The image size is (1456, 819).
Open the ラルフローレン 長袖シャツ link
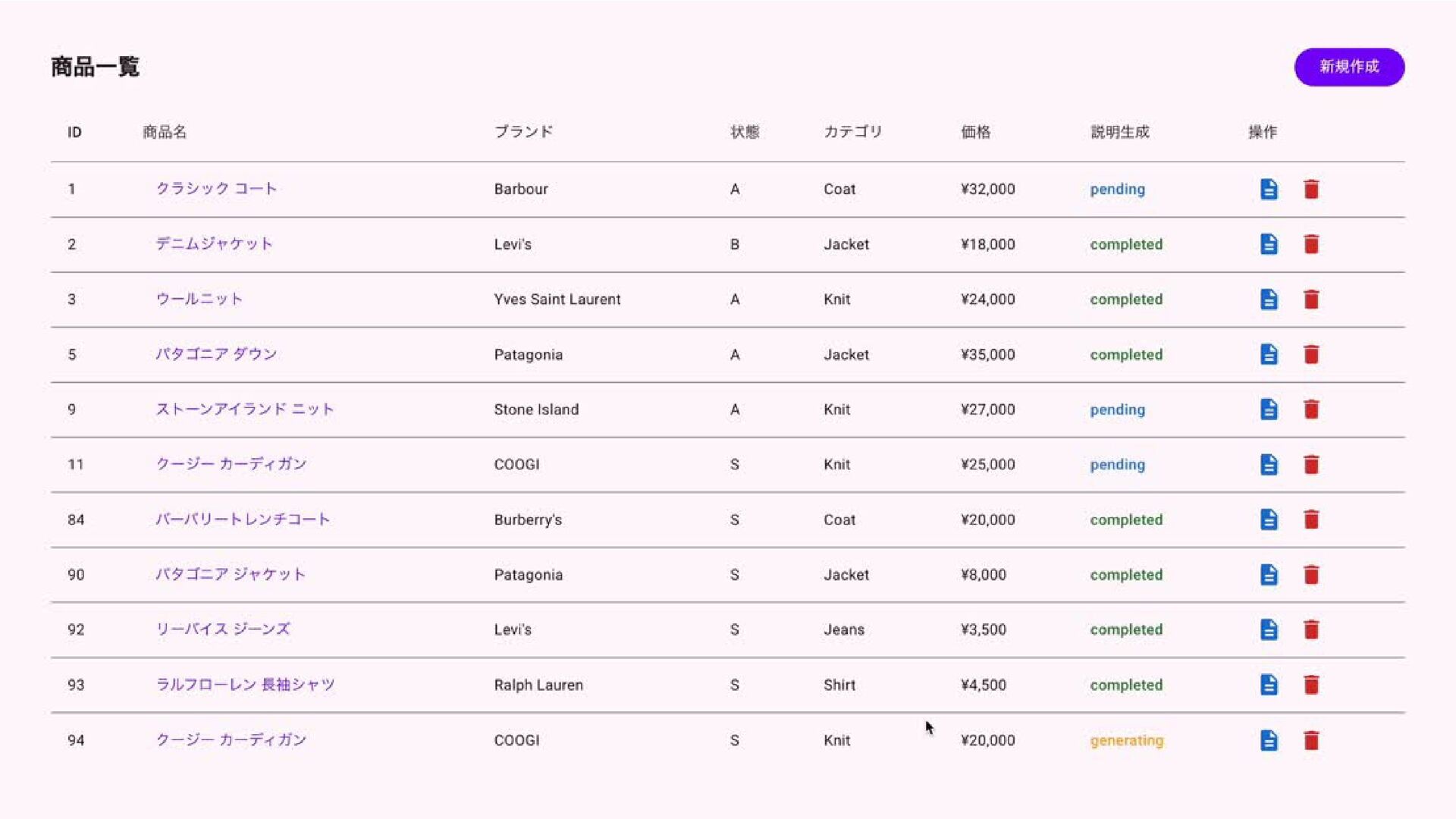[x=245, y=685]
